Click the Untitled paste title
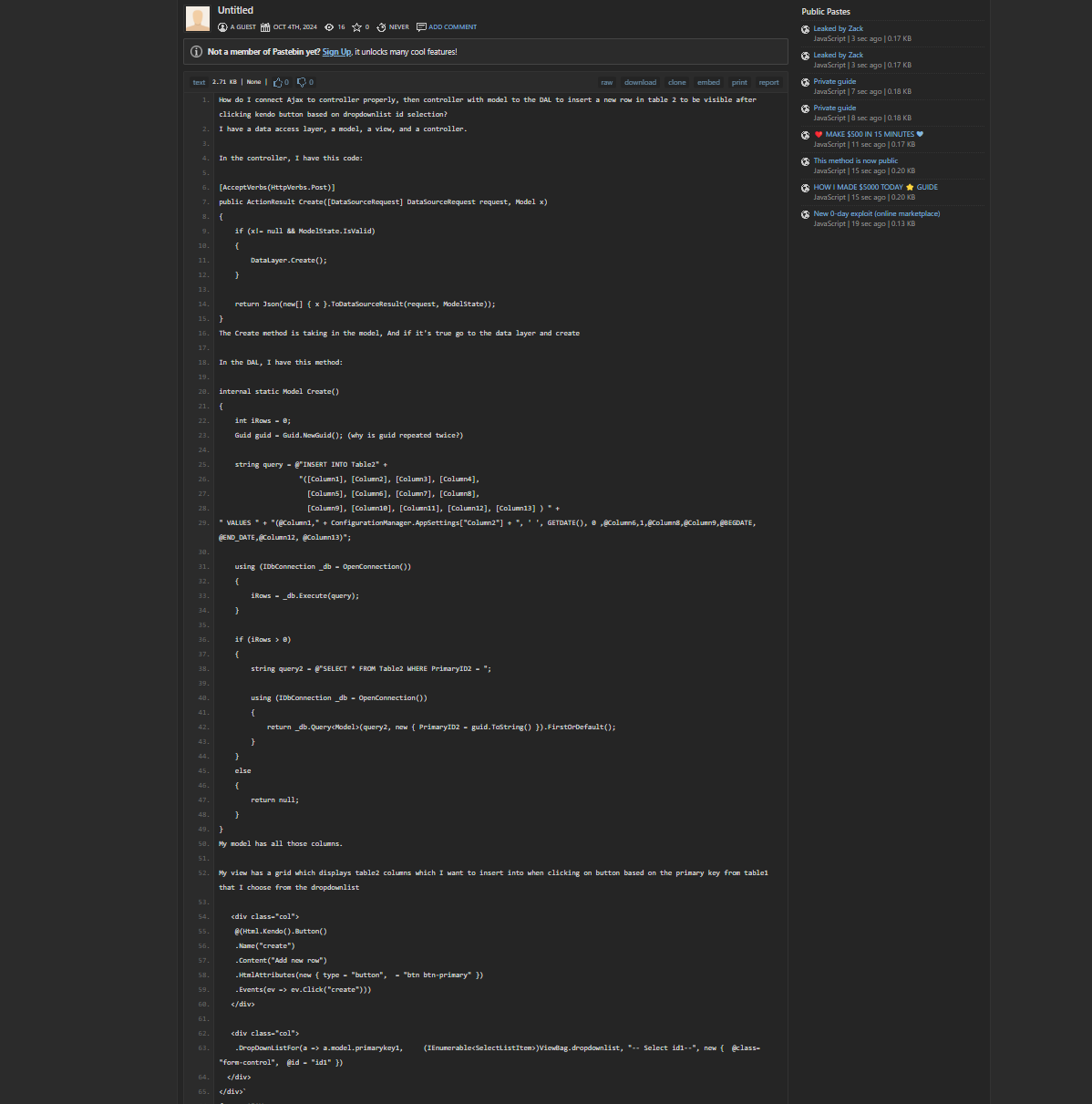1092x1104 pixels. (x=235, y=10)
